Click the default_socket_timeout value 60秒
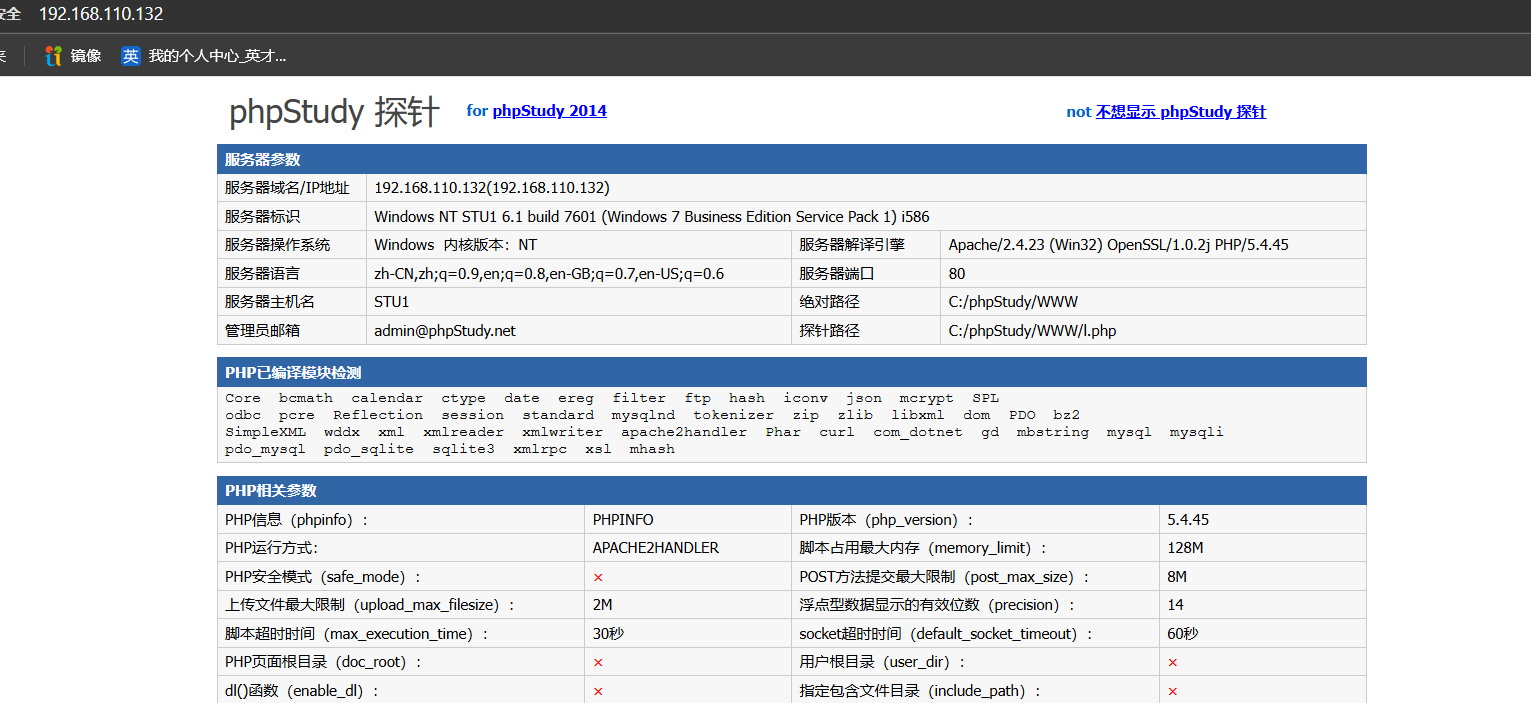Image resolution: width=1531 pixels, height=703 pixels. tap(1183, 633)
